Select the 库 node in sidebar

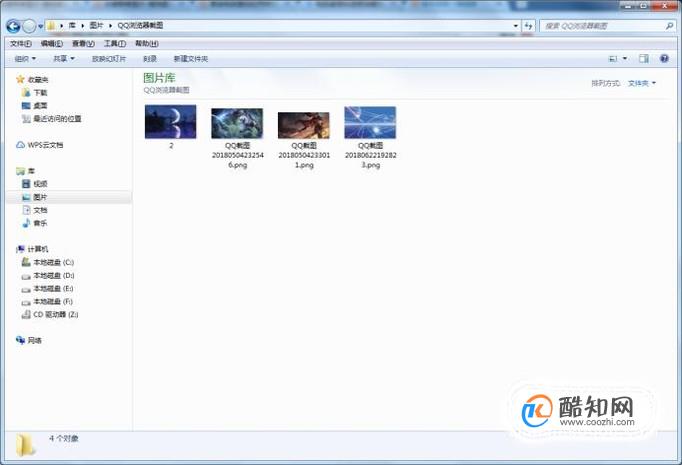31,171
